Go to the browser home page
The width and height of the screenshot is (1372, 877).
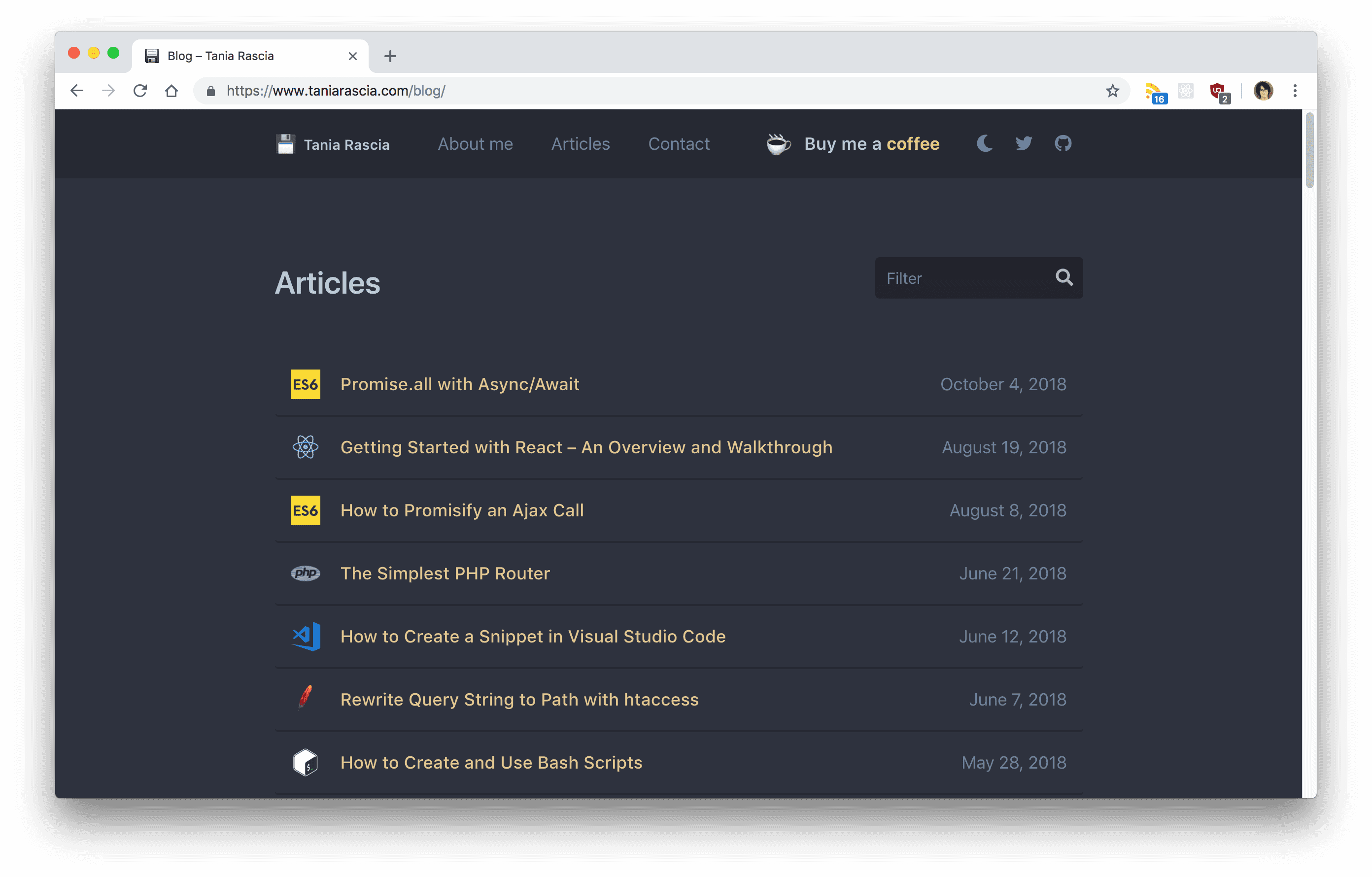[x=171, y=91]
